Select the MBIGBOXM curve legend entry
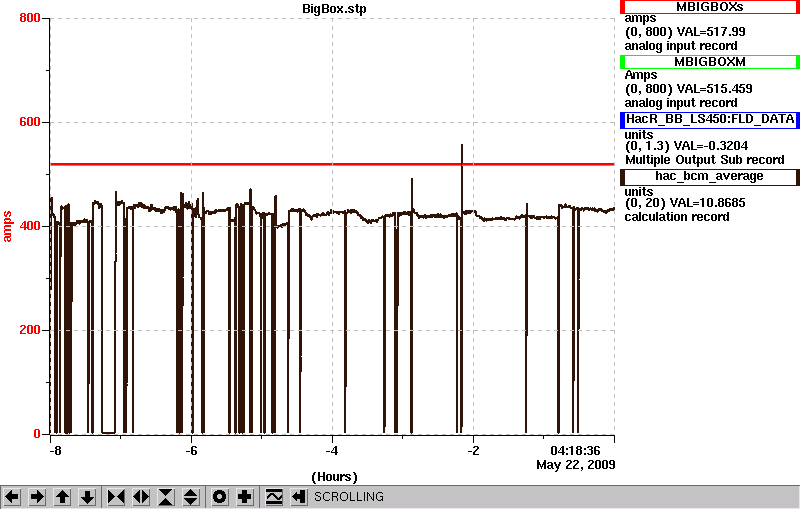 point(710,62)
